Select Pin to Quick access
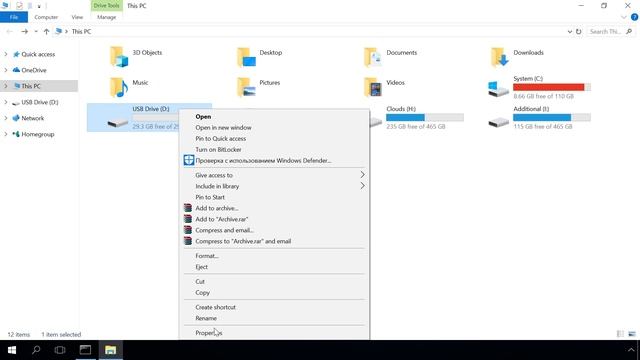This screenshot has height=360, width=640. point(274,138)
